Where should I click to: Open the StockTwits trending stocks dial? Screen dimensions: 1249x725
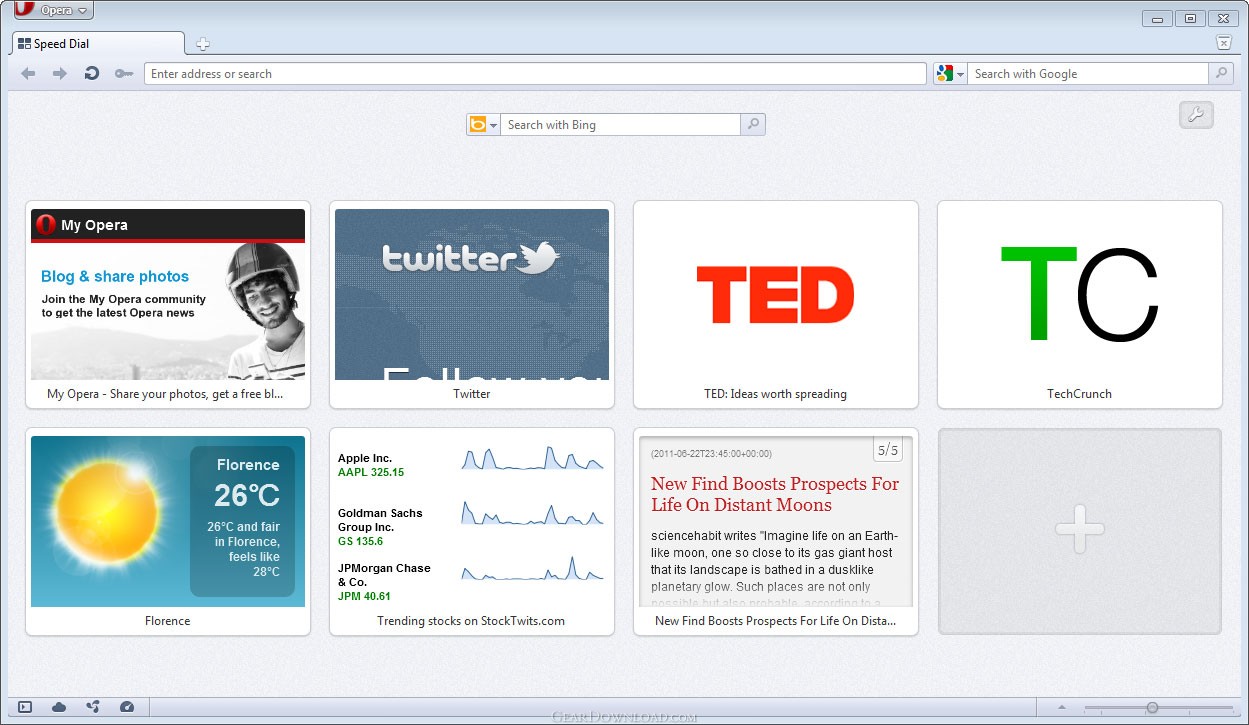(x=472, y=521)
